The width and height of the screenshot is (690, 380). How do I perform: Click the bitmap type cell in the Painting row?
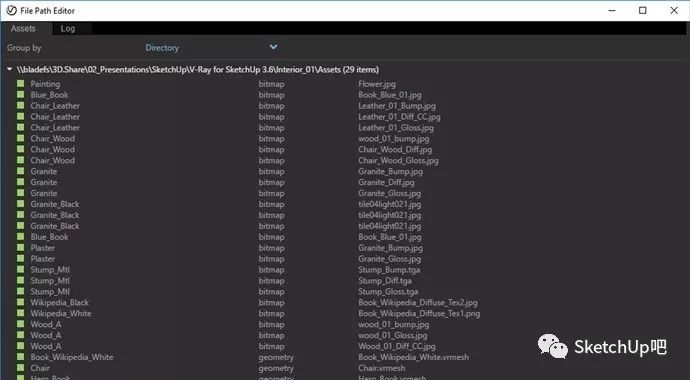[271, 84]
